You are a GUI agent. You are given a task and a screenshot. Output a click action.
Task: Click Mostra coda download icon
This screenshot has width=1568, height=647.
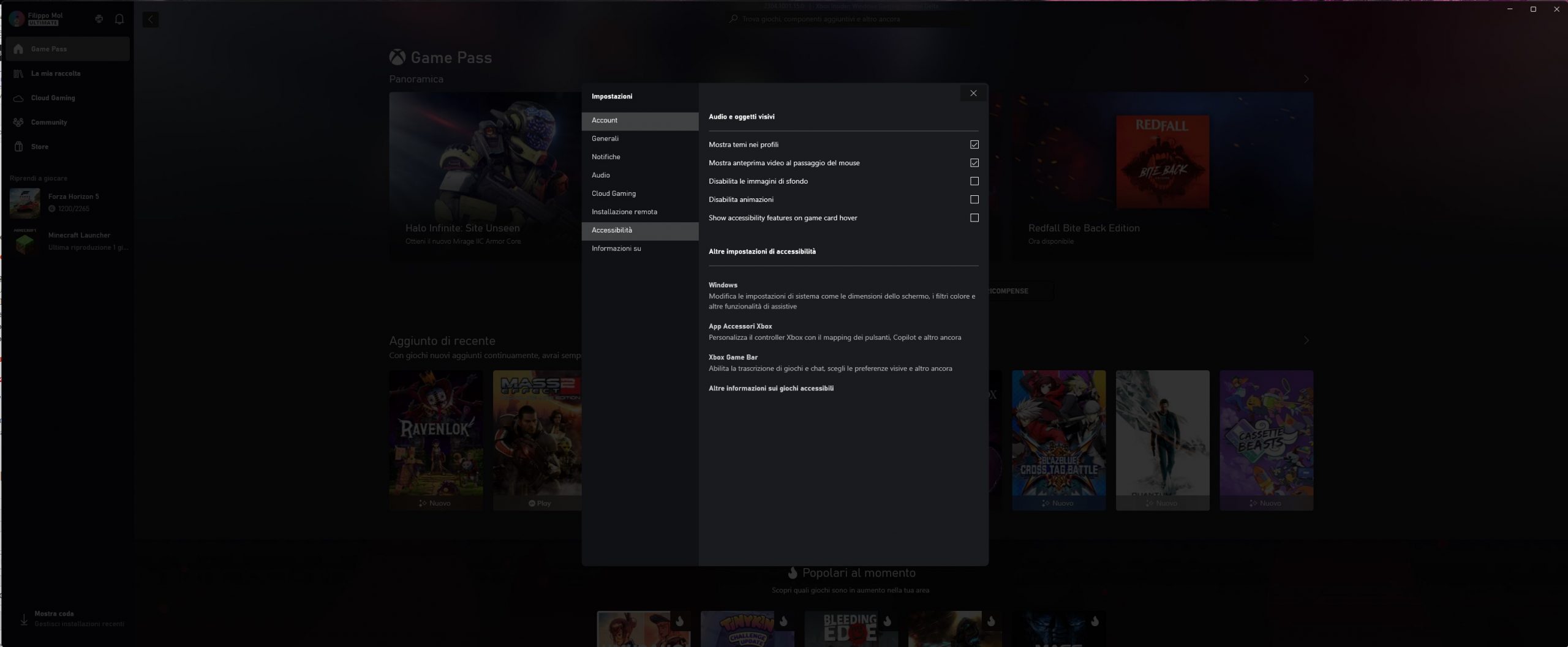coord(24,619)
